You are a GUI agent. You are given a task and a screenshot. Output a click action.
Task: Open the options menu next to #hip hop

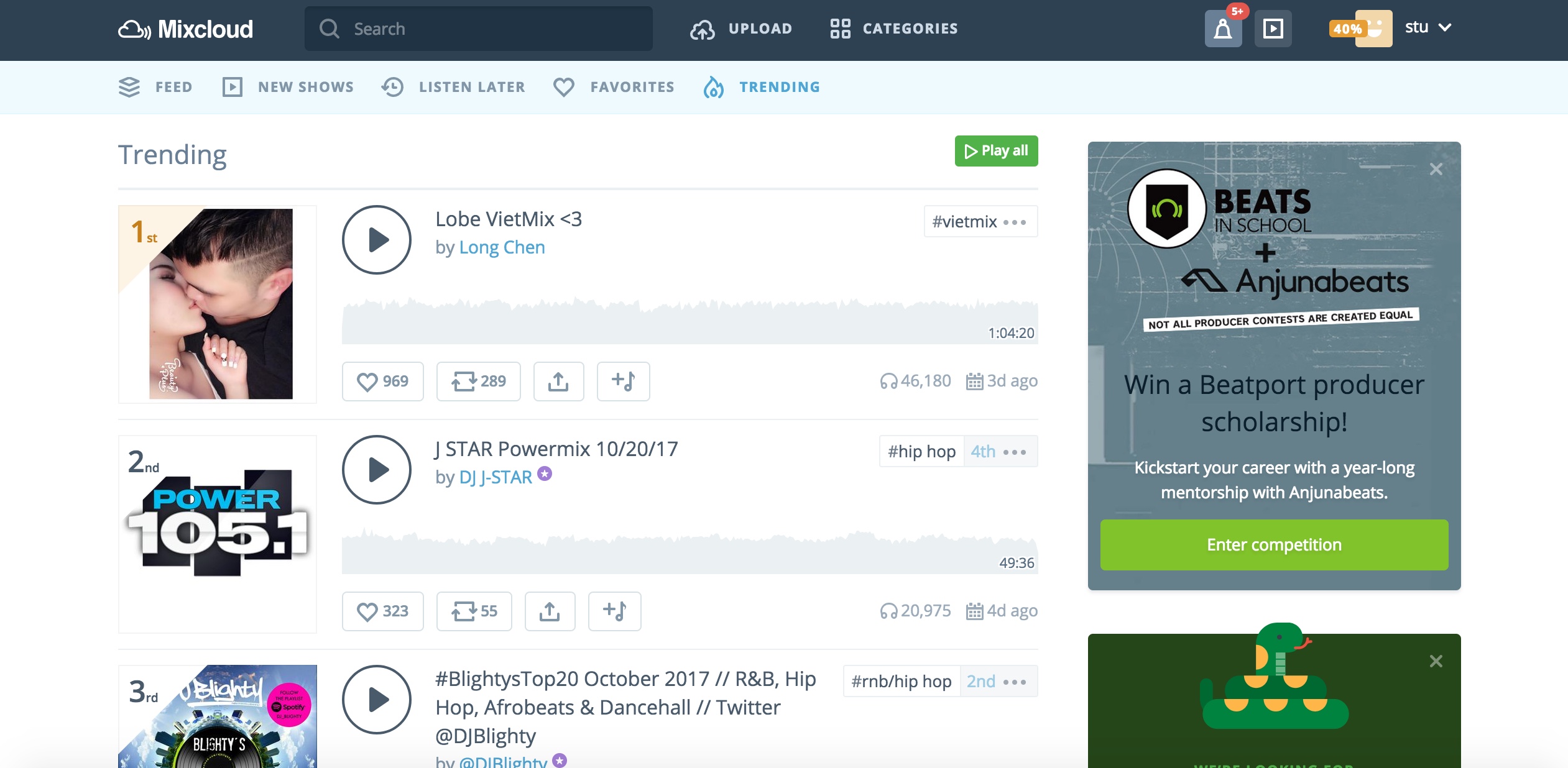pos(1015,451)
